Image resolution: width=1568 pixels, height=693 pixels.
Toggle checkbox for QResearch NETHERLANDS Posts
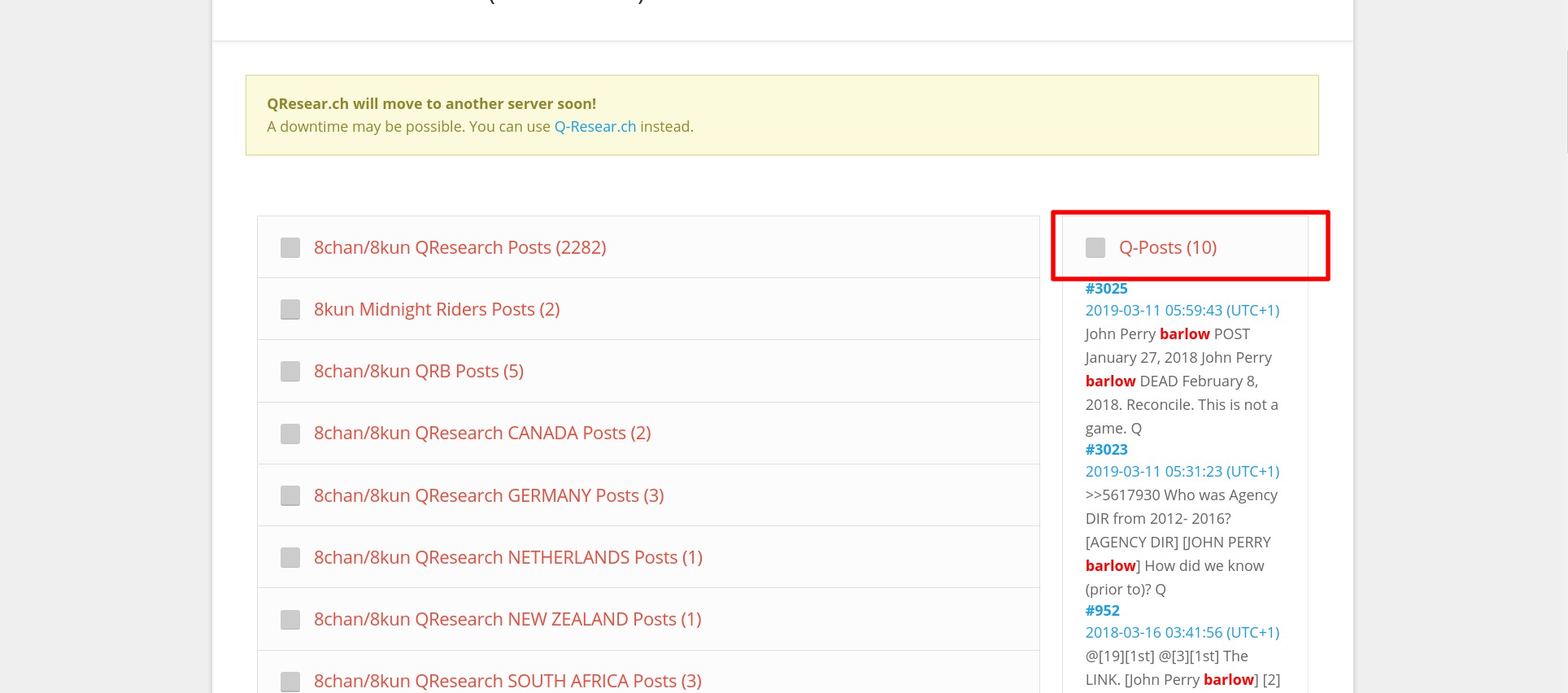(290, 557)
